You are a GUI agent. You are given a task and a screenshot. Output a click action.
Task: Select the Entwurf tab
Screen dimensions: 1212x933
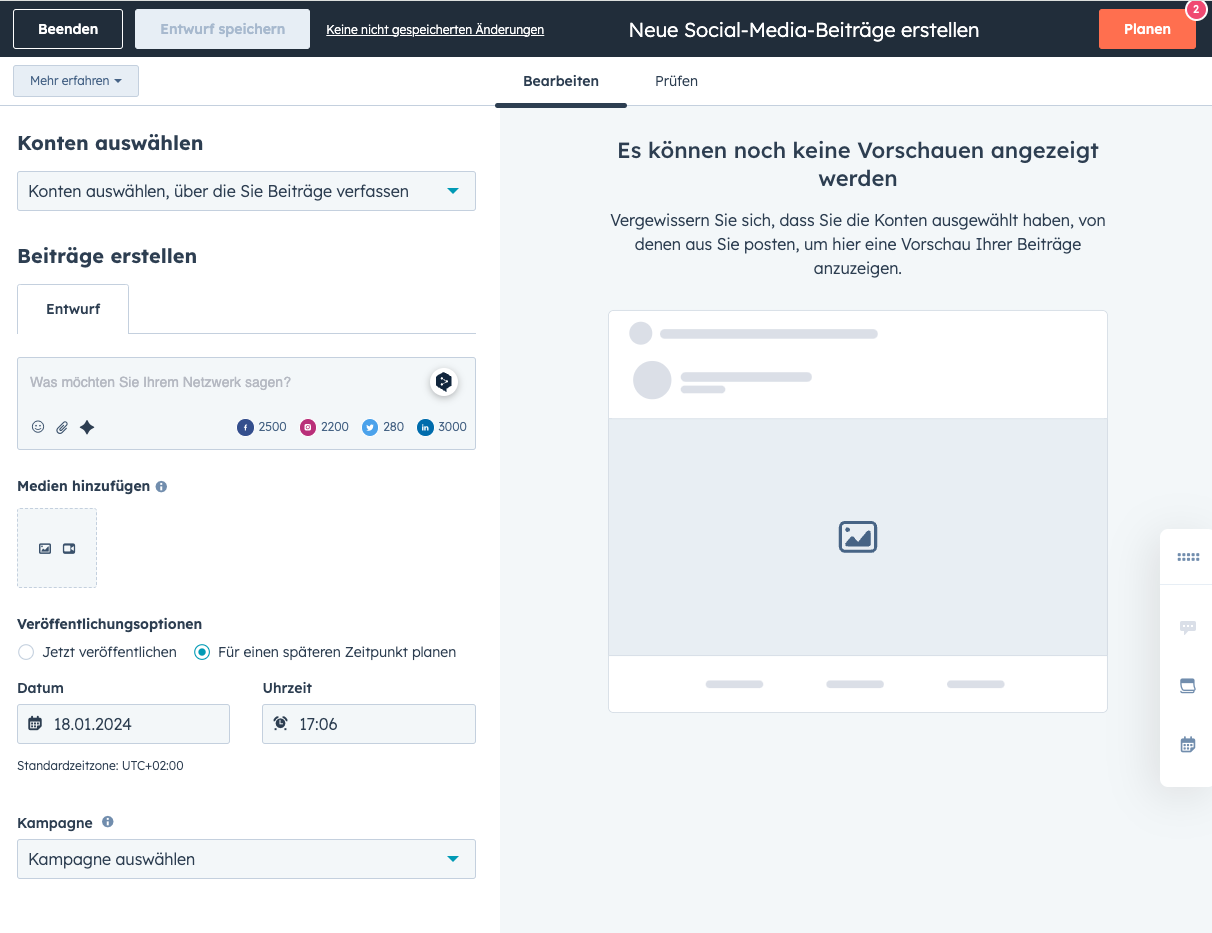(x=72, y=309)
